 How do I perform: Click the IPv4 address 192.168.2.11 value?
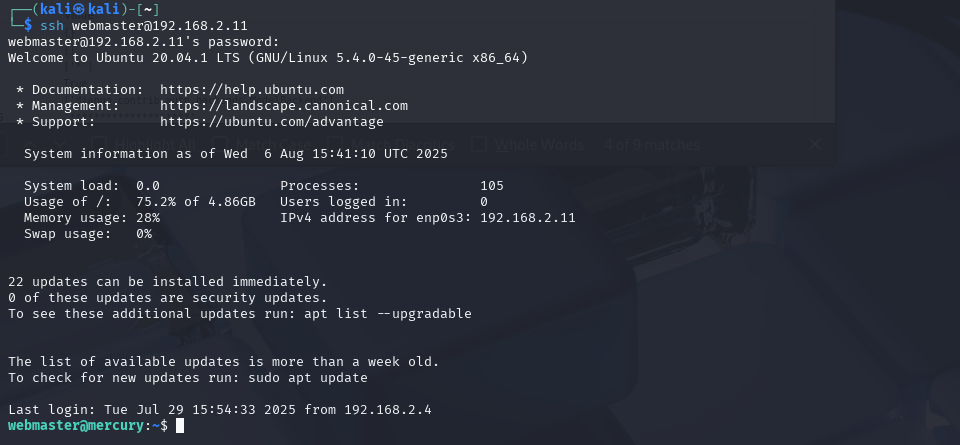point(528,218)
